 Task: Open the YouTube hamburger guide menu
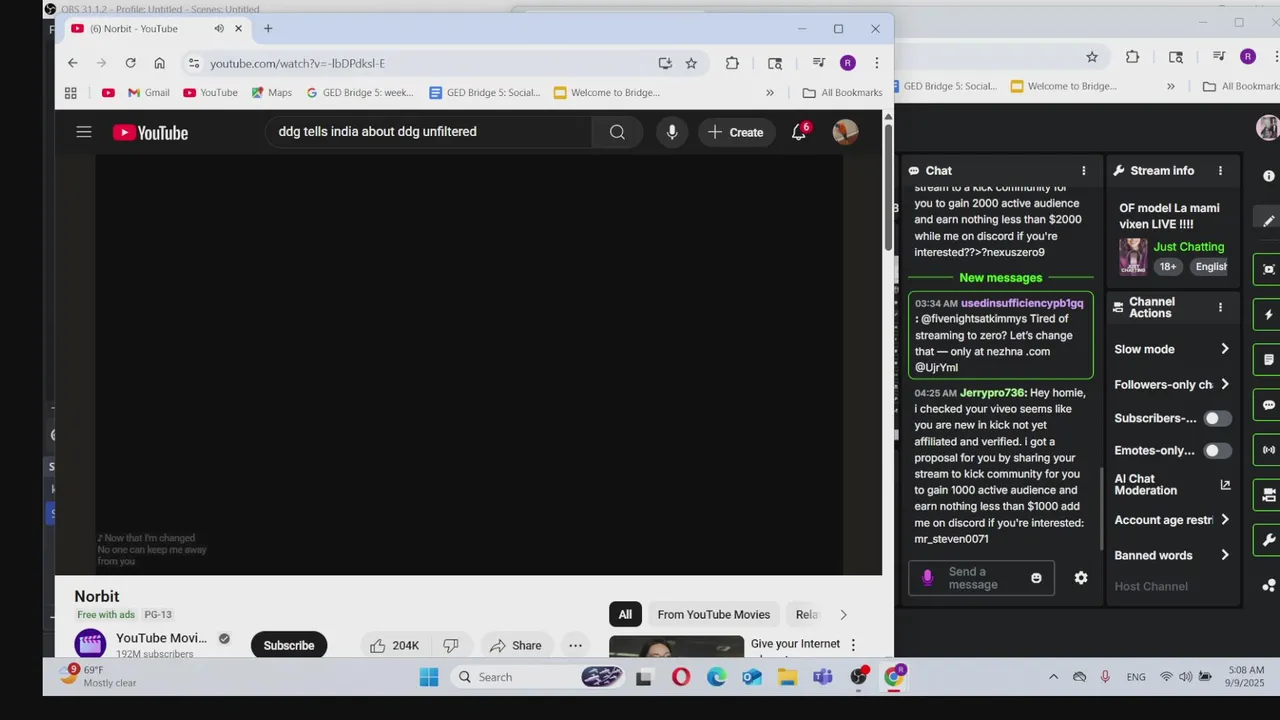pos(84,132)
